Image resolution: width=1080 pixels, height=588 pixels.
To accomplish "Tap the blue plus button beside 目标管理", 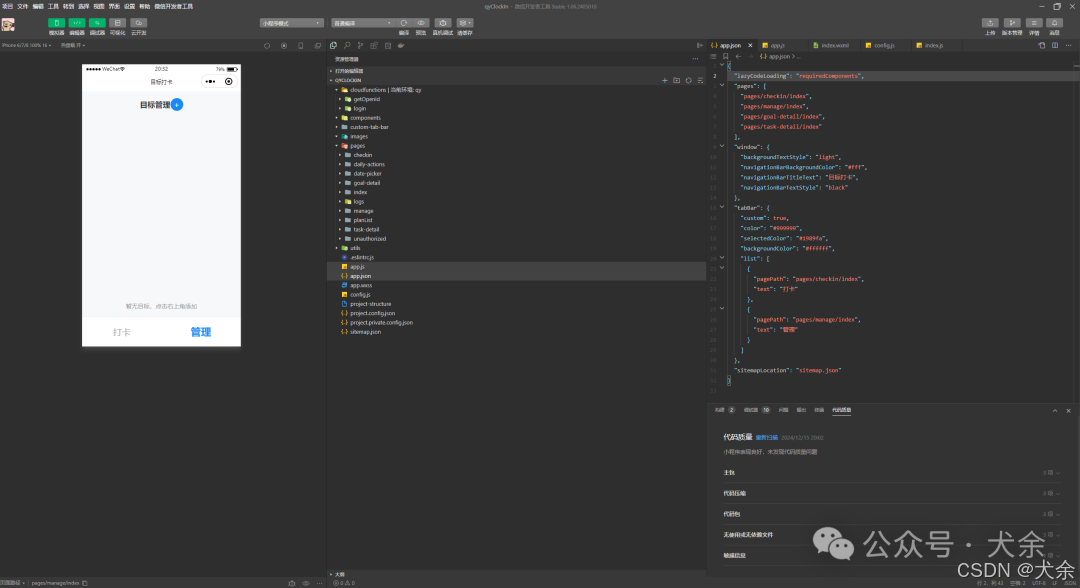I will (x=177, y=105).
